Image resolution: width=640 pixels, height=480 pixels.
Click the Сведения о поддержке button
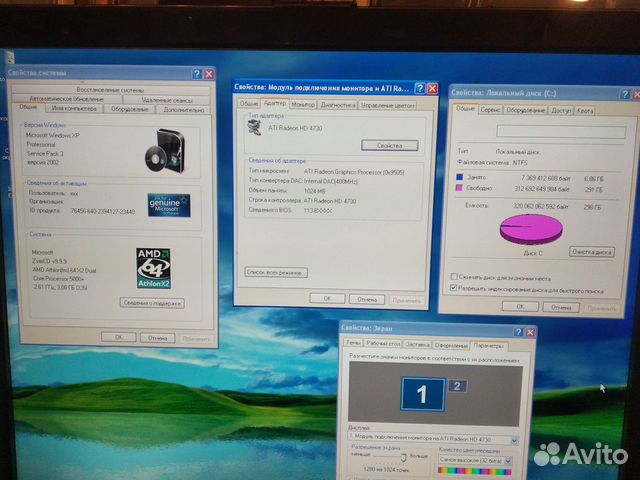pos(152,303)
